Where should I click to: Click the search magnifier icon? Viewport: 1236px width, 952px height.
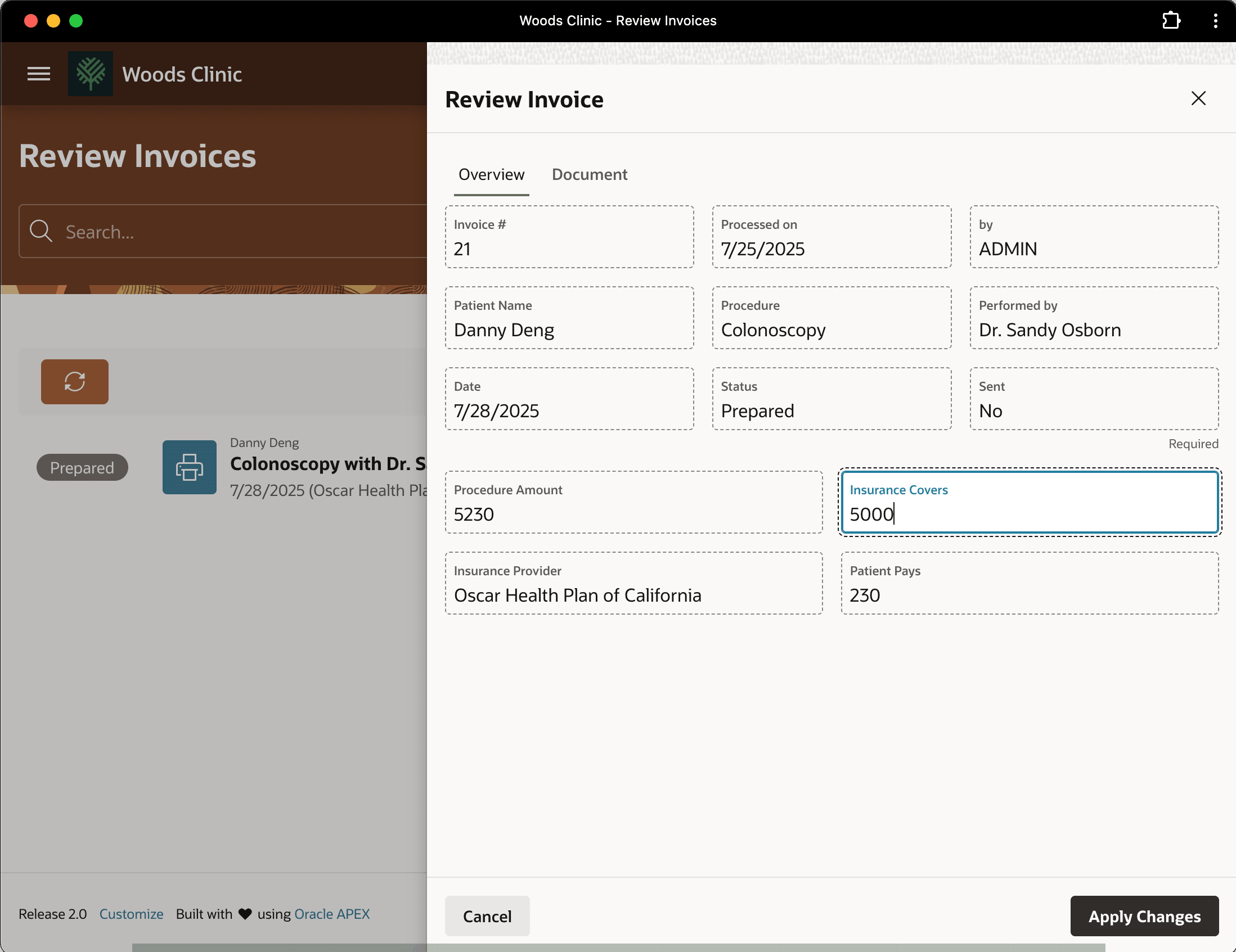click(41, 231)
